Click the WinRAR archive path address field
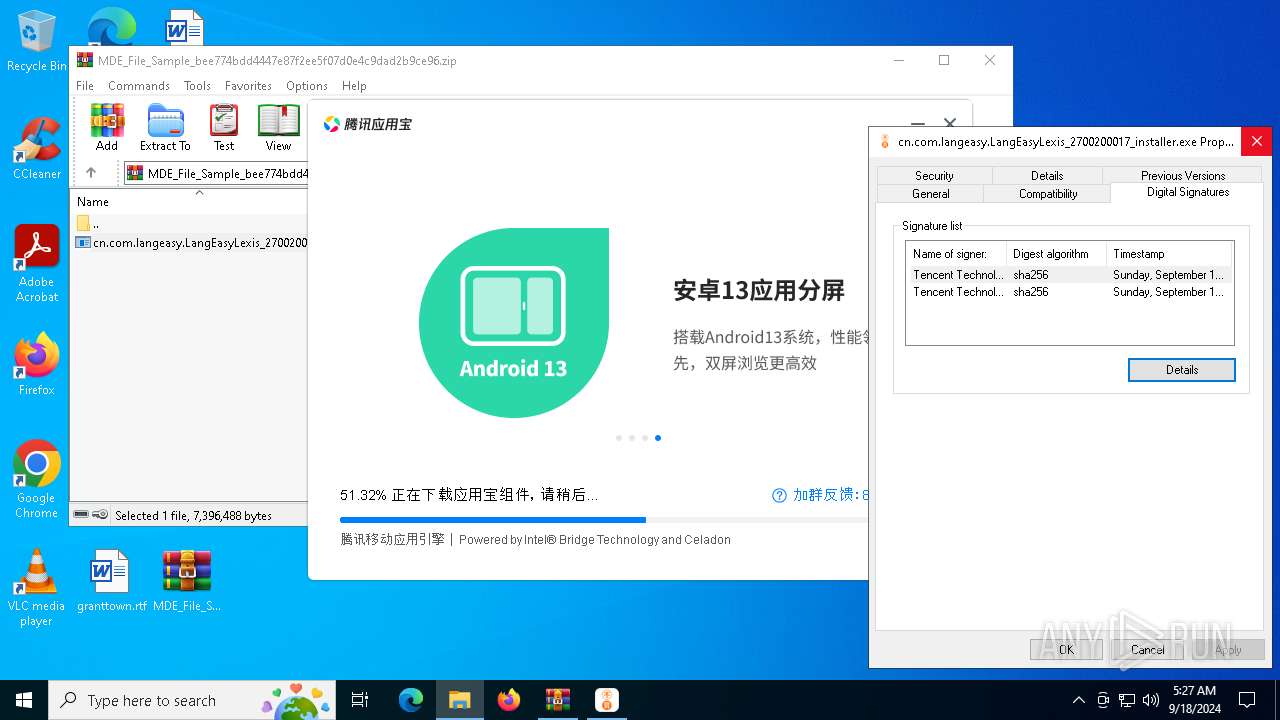1280x720 pixels. coord(217,173)
